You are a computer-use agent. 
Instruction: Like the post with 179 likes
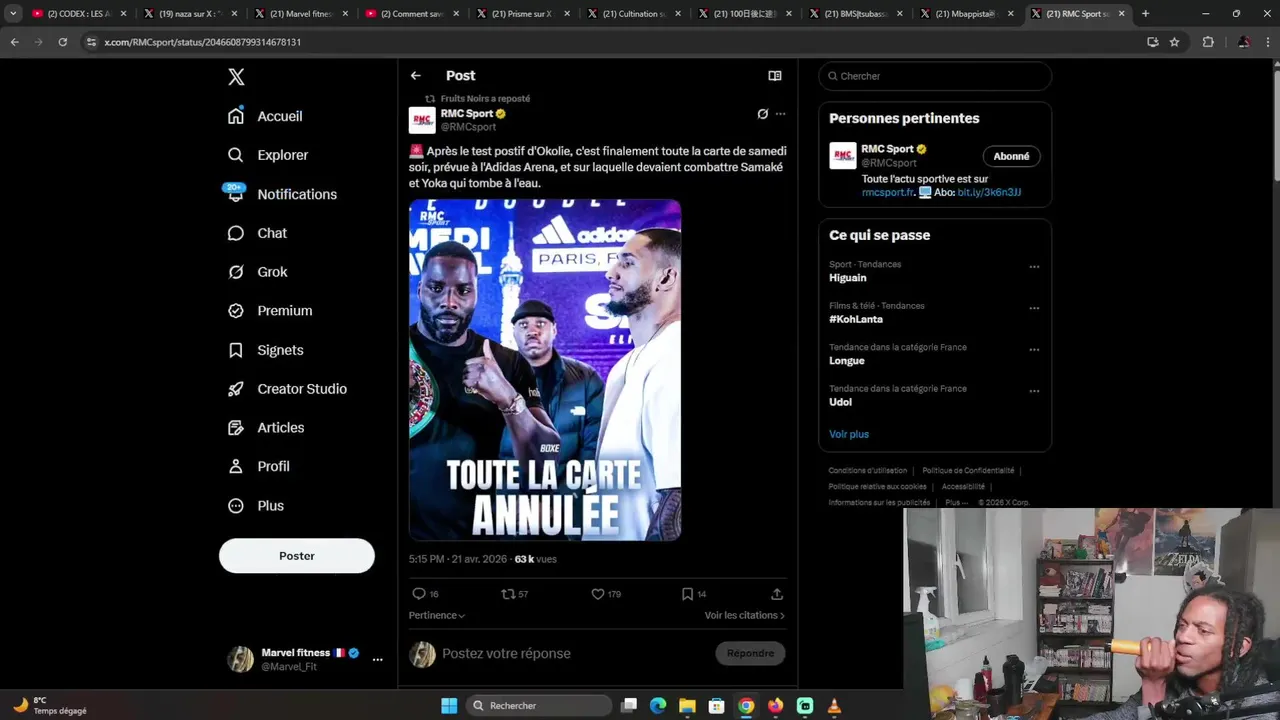coord(598,594)
